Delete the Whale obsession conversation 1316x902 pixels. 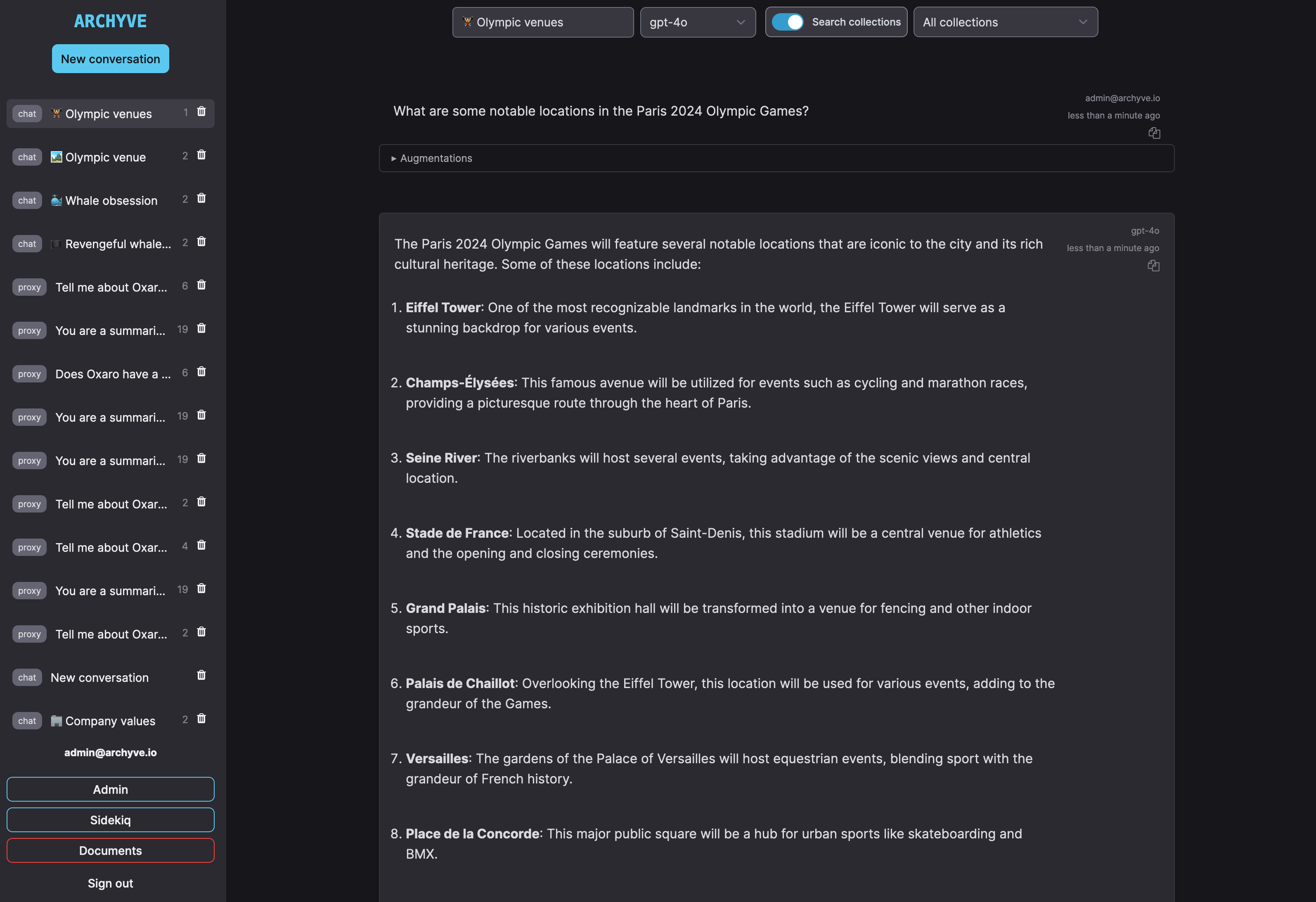201,198
